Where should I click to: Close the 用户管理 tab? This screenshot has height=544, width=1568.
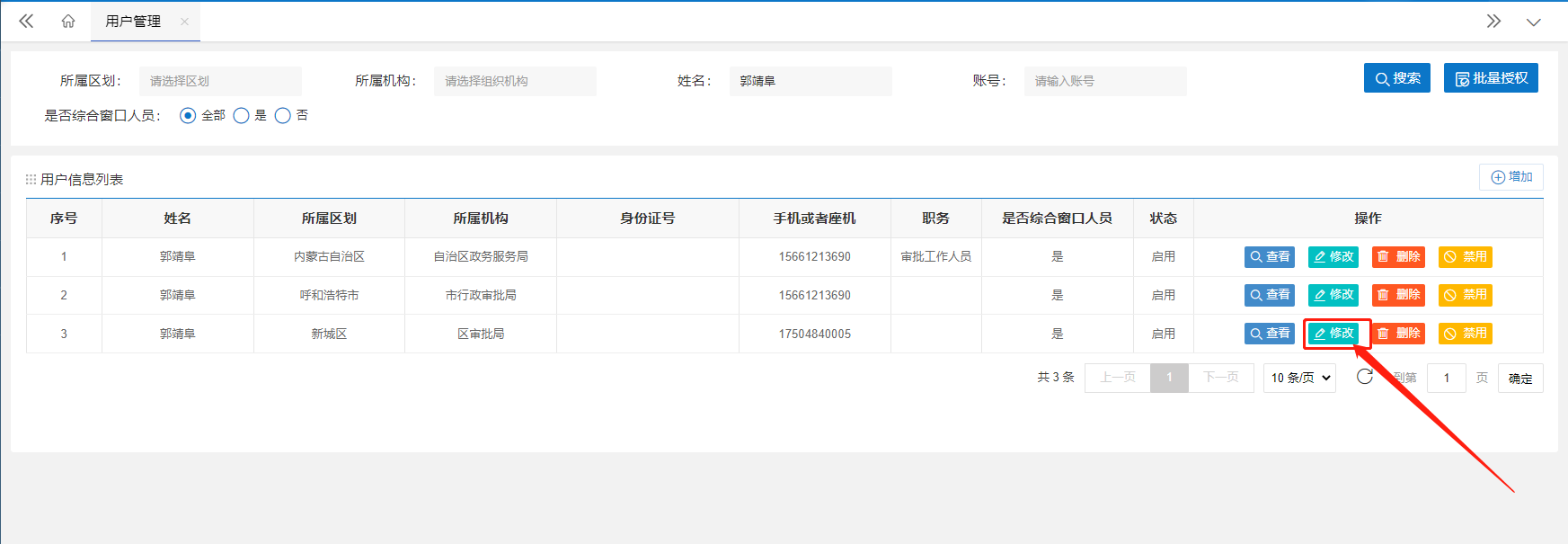(184, 22)
